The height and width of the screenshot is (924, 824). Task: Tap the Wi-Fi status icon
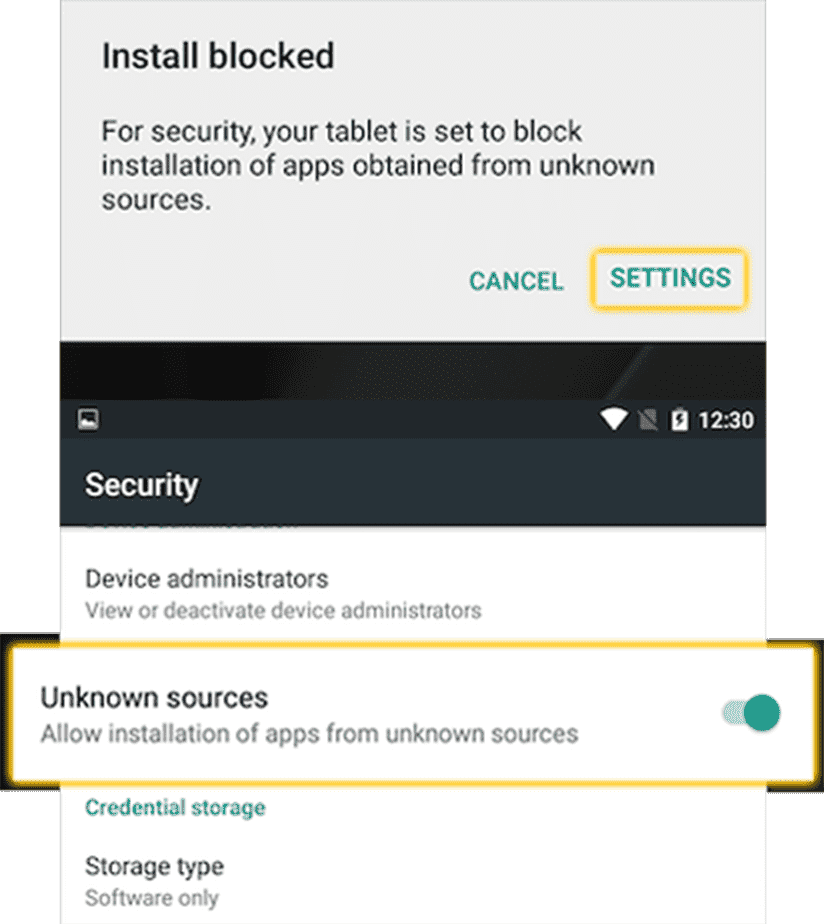(x=614, y=419)
